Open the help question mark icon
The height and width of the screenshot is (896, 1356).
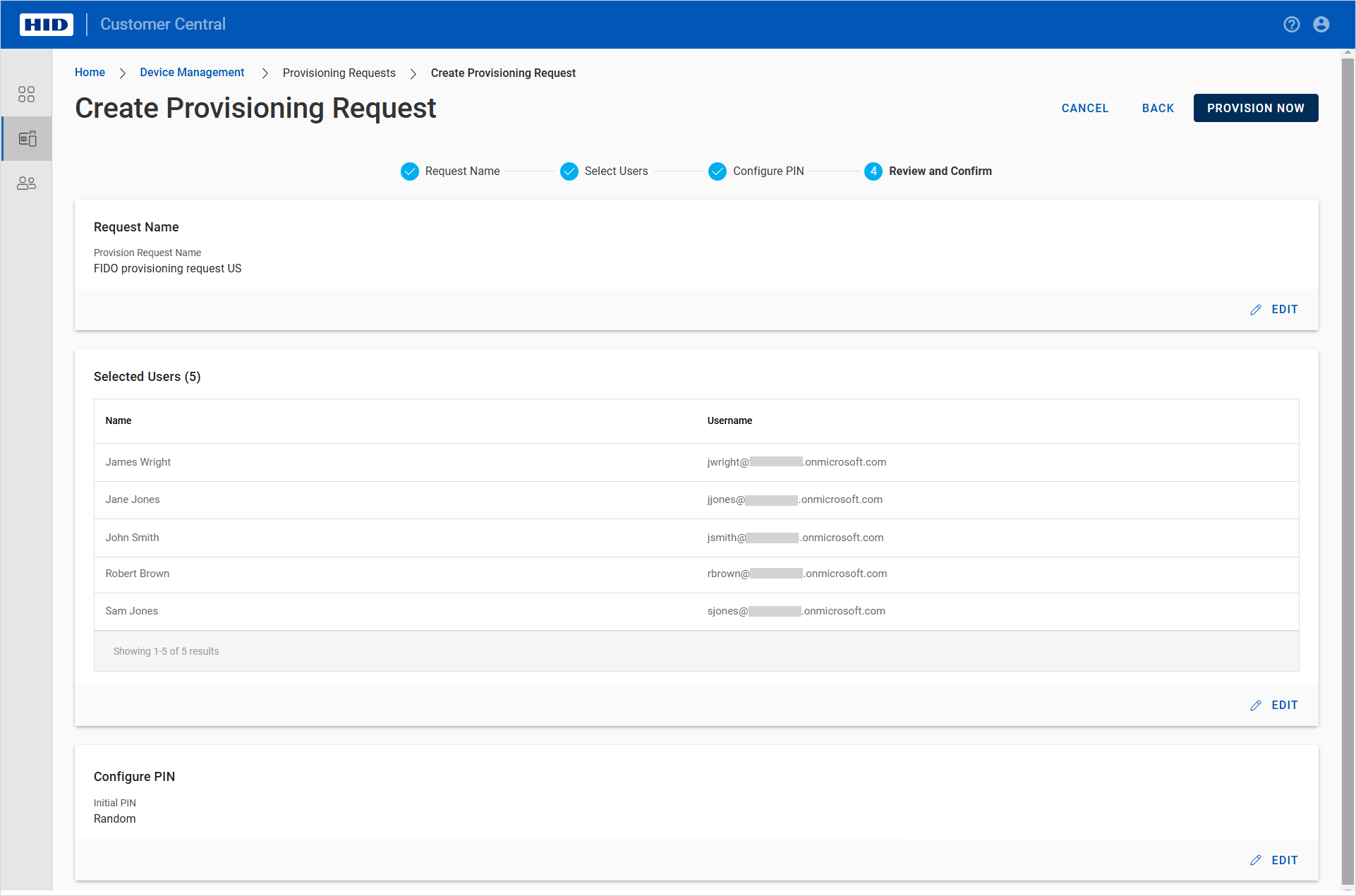pos(1291,25)
